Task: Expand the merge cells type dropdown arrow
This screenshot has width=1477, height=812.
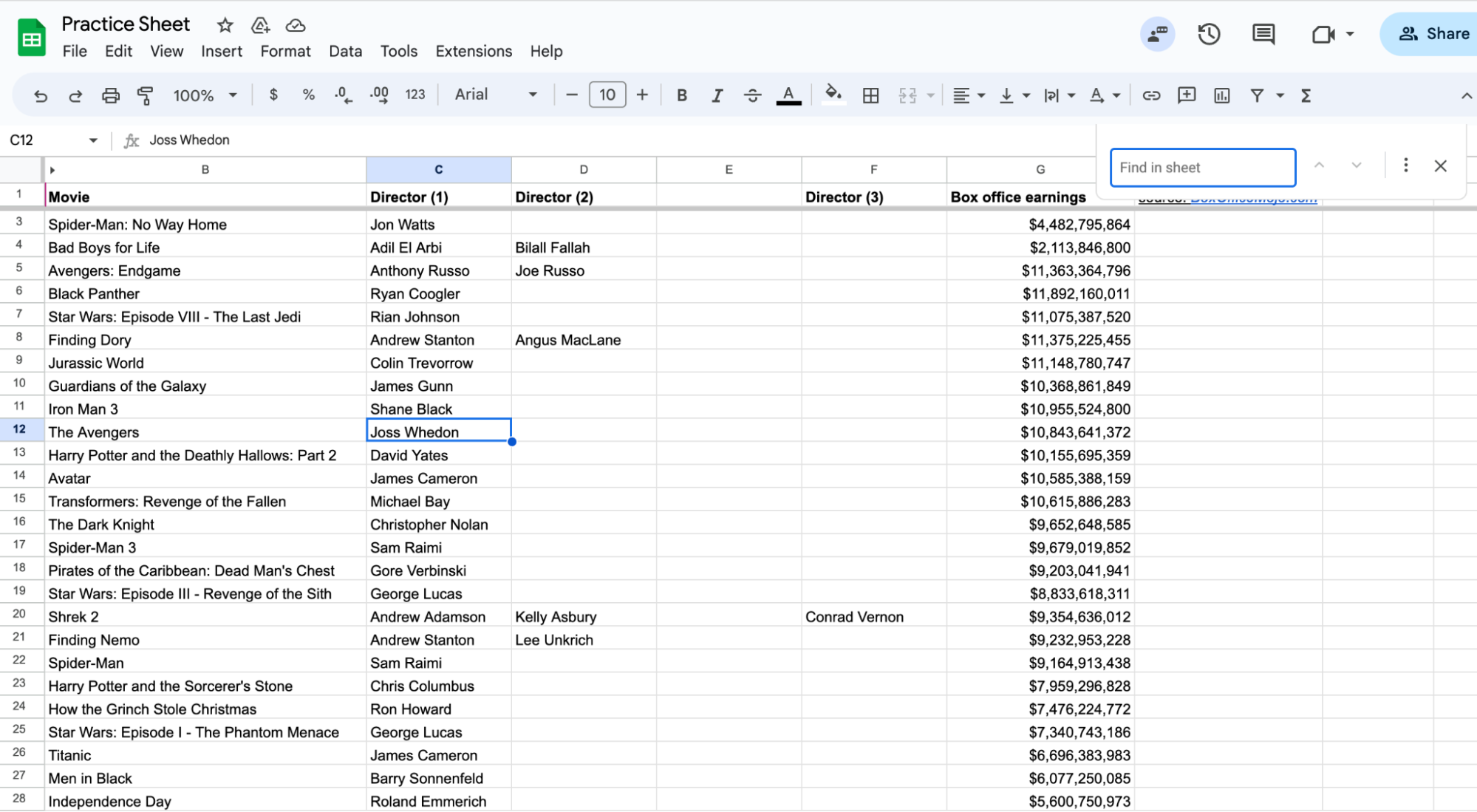Action: pos(930,95)
